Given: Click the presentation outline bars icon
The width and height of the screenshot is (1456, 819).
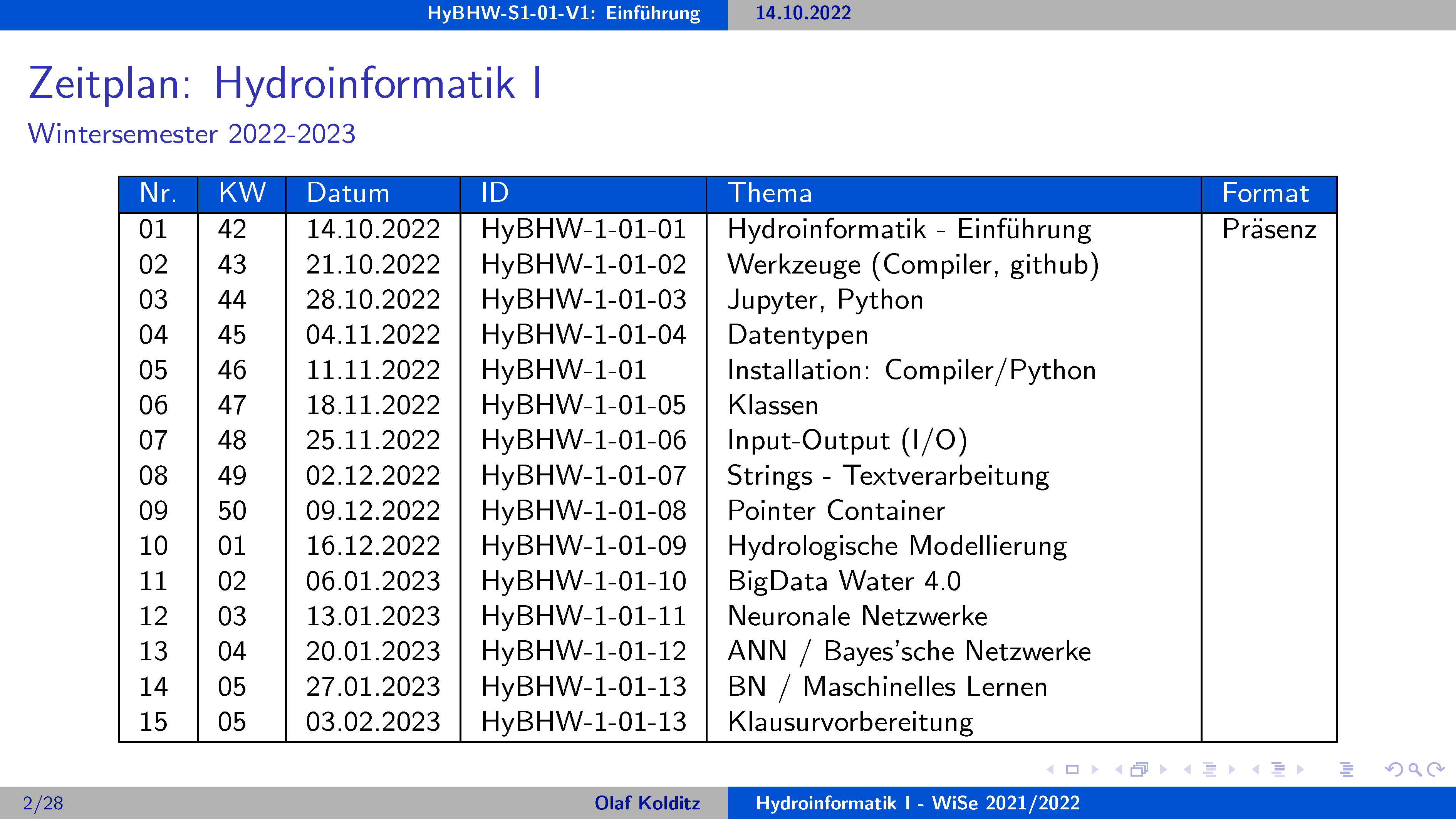Looking at the screenshot, I should (x=1347, y=769).
